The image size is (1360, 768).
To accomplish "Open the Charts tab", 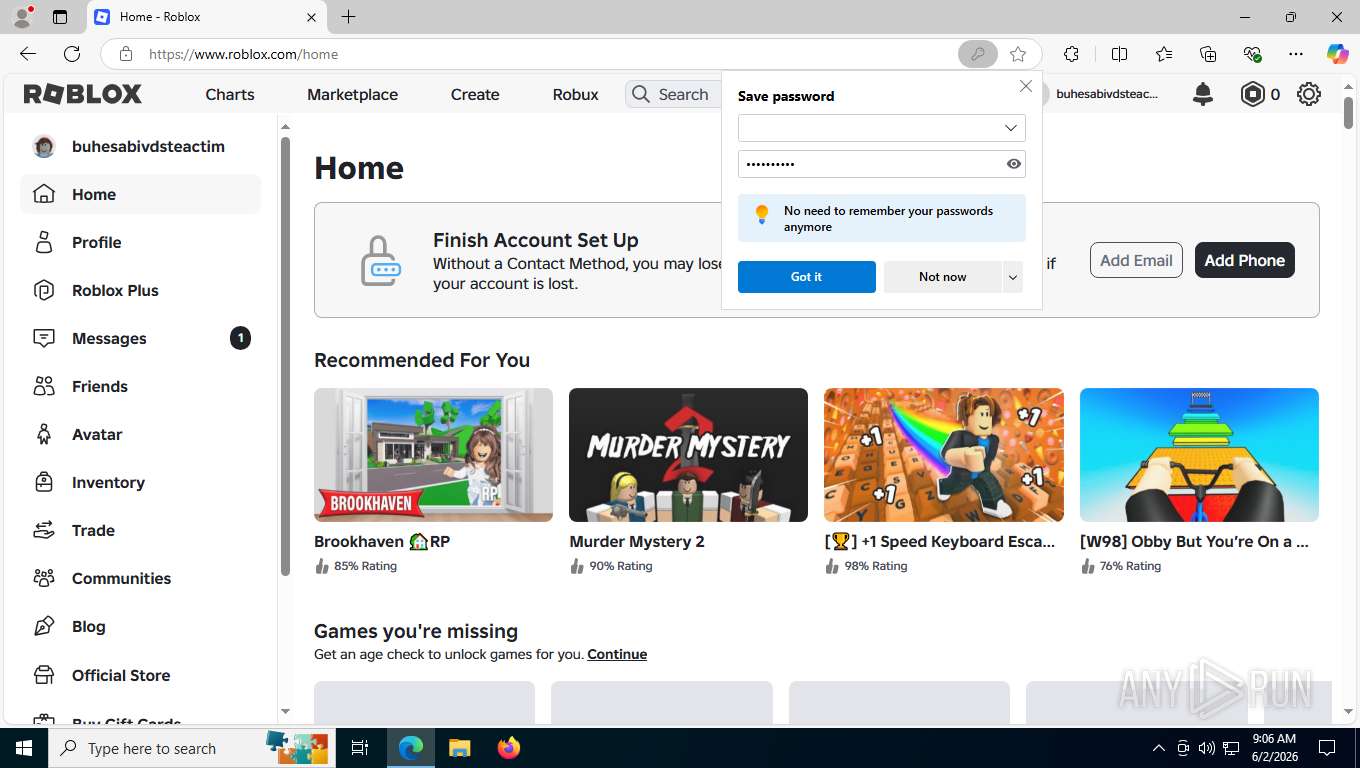I will click(x=230, y=94).
